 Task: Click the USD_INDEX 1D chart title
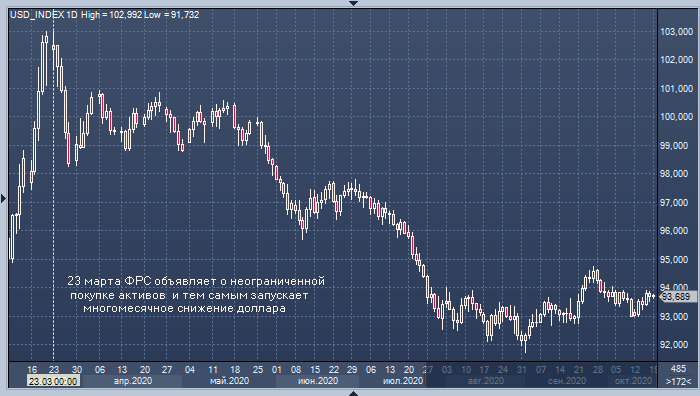pos(44,15)
